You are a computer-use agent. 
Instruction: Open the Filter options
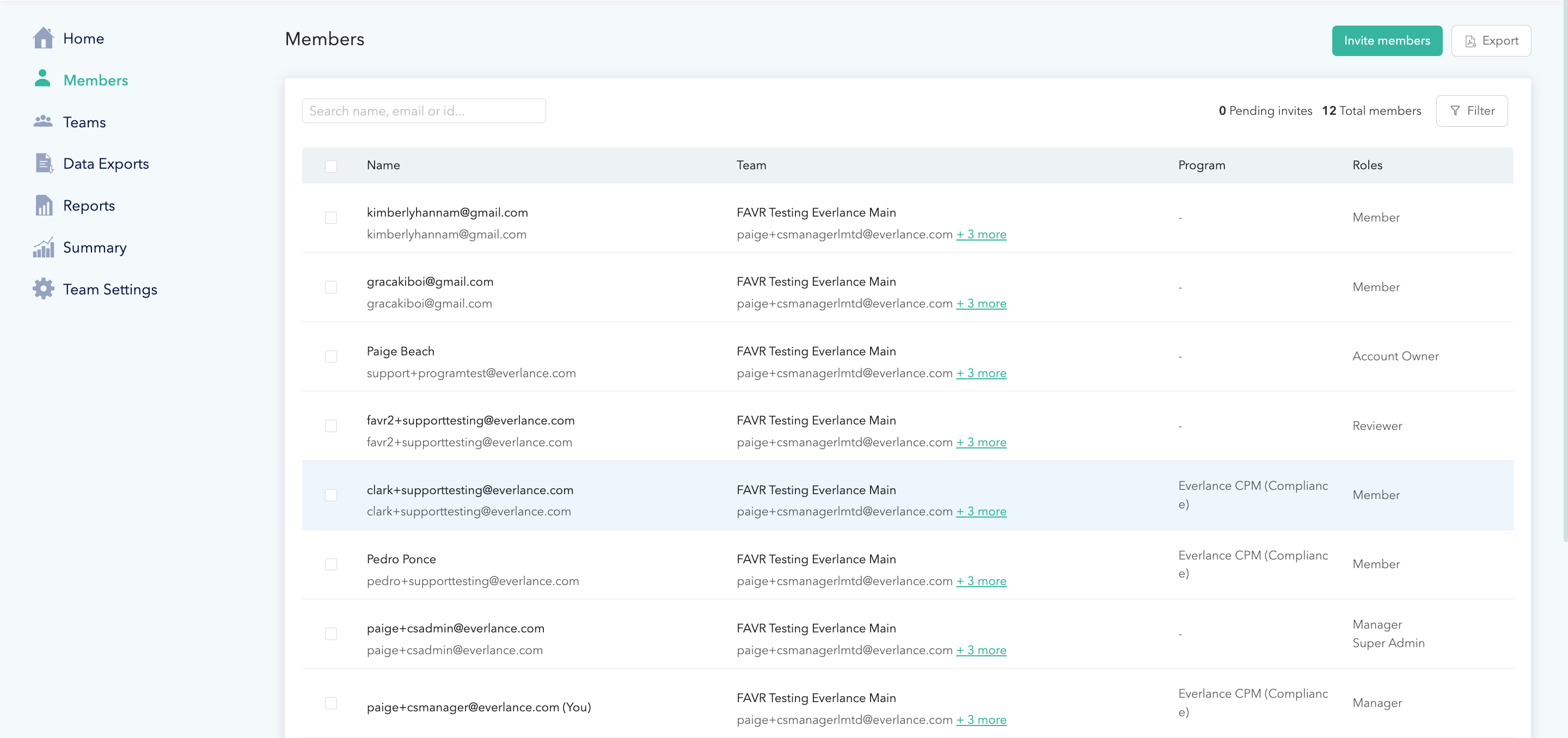(x=1471, y=110)
